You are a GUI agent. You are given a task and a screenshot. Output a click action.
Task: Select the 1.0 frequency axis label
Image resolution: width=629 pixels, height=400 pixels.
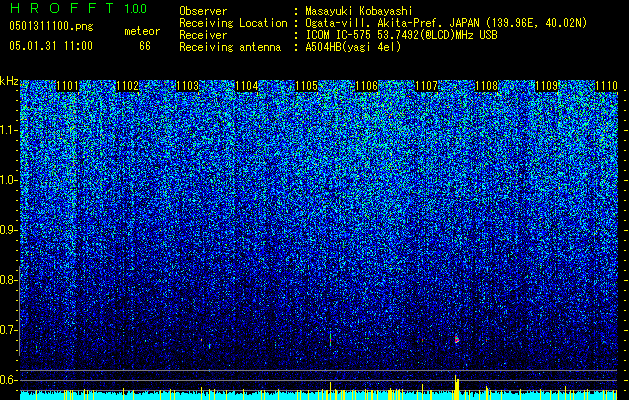pos(8,180)
